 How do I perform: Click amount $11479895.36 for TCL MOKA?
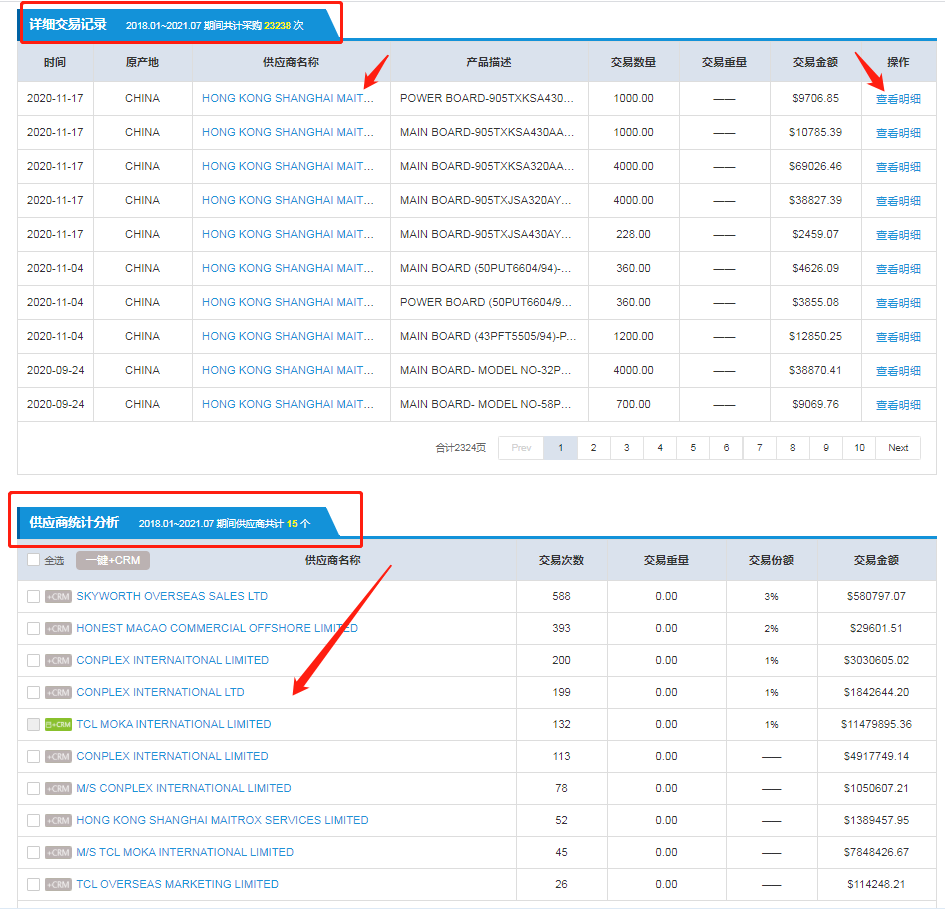(876, 724)
